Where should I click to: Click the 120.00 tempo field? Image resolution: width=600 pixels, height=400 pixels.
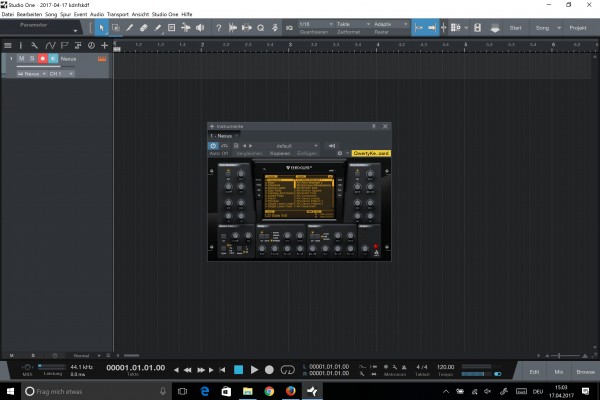445,367
